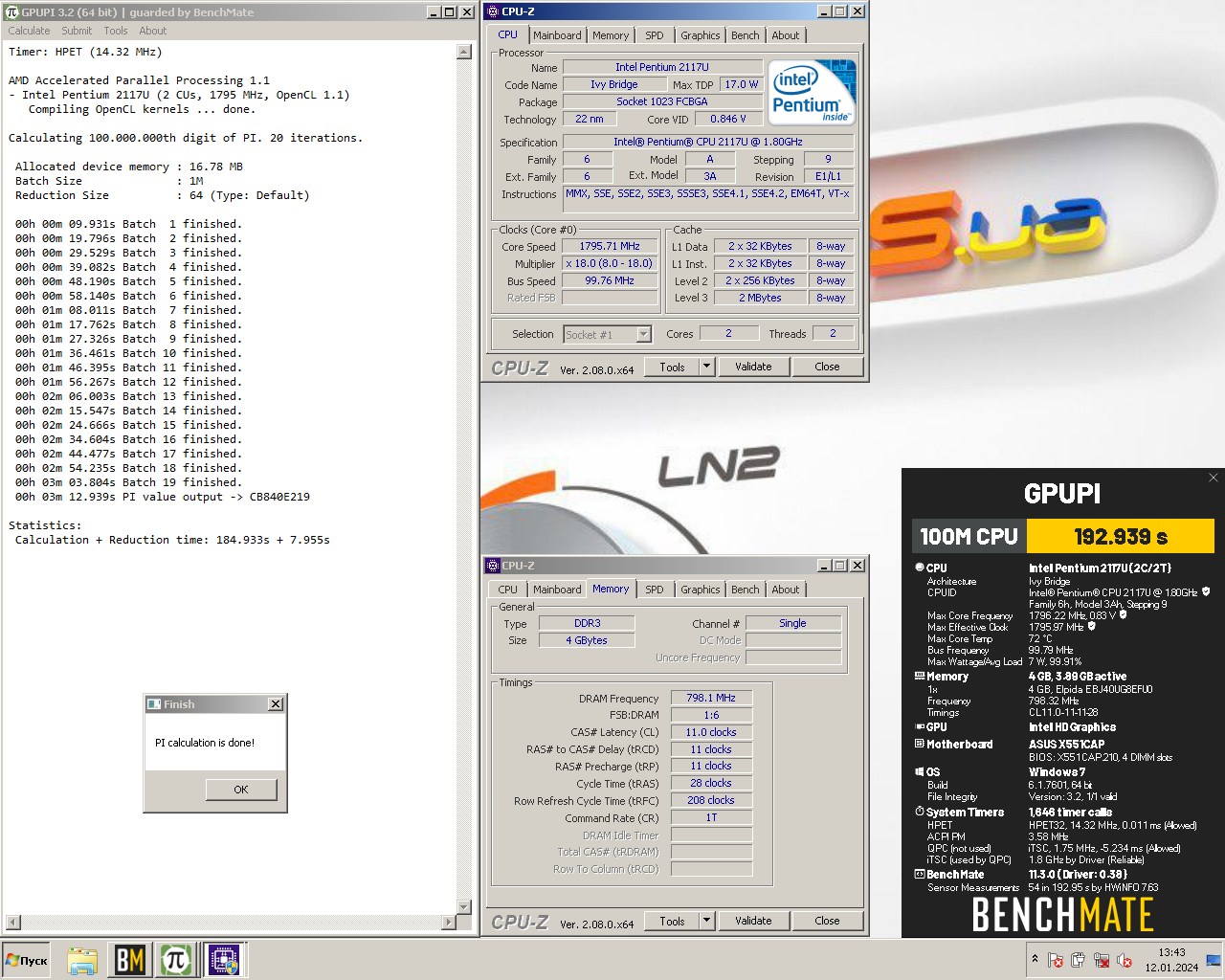Screen dimensions: 1225x980
Task: Click the shield icon beside the CPUID value
Action: coord(1206,591)
